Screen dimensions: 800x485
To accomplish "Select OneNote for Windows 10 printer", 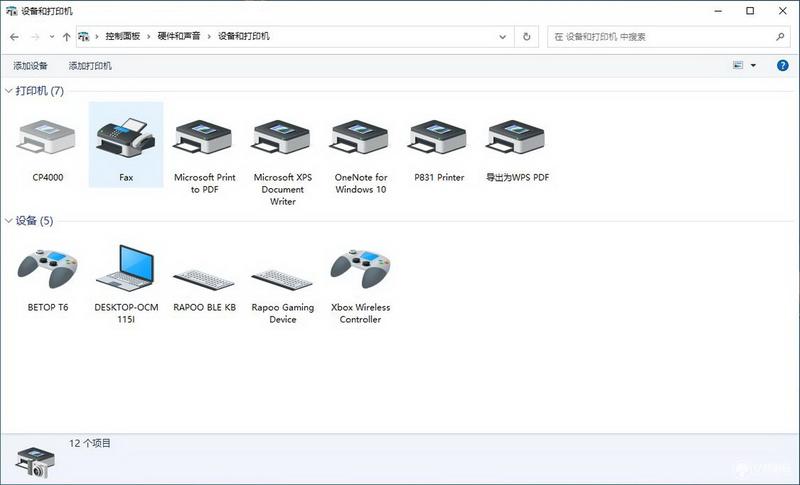I will point(360,138).
